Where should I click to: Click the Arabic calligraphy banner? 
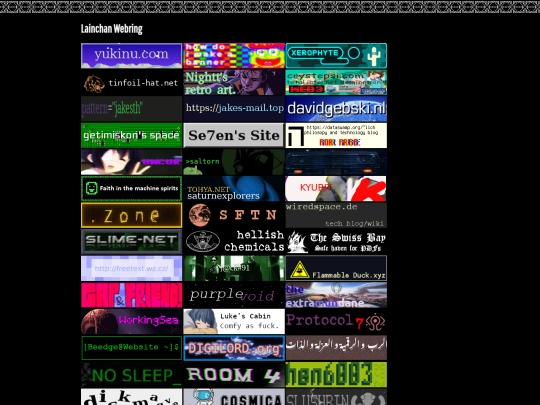[x=336, y=348]
